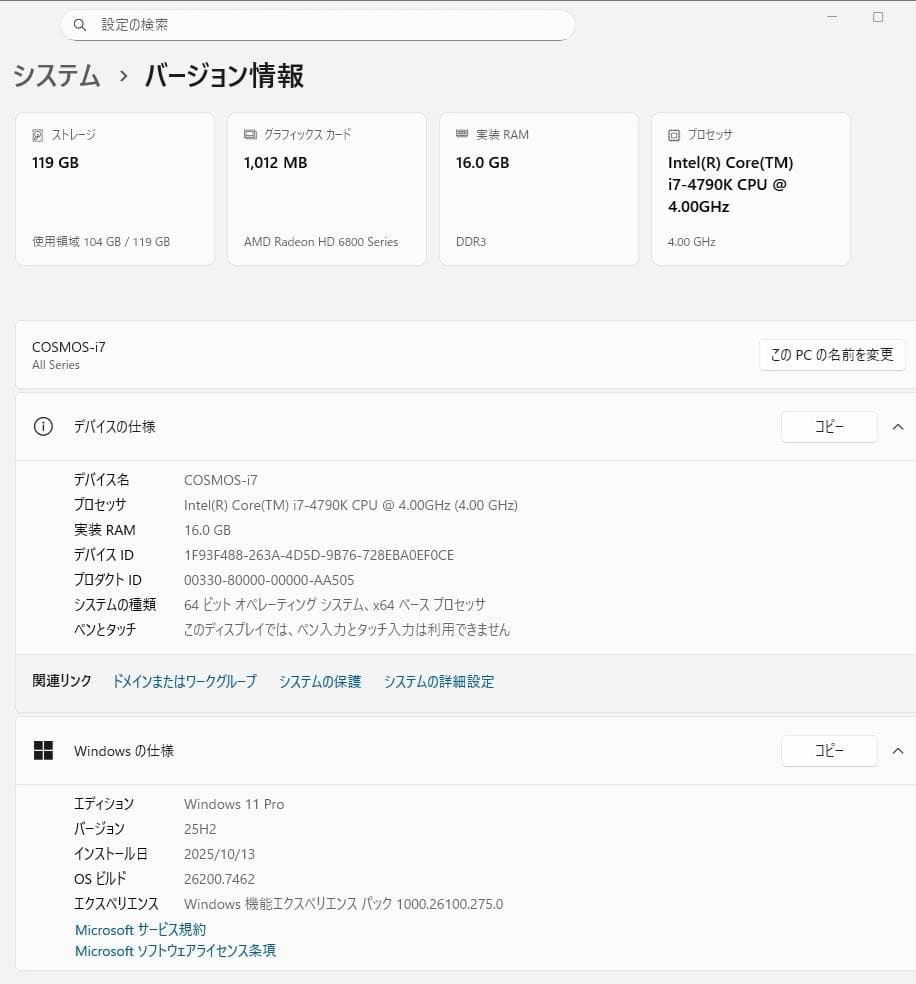Screen dimensions: 916x984
Task: Click install date 2025/10/13
Action: pyautogui.click(x=219, y=854)
